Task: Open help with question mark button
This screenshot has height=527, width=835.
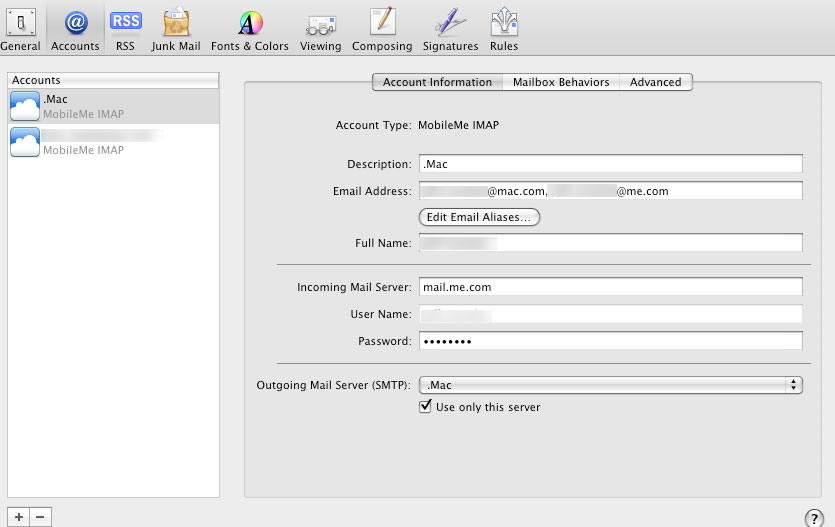Action: pyautogui.click(x=814, y=518)
